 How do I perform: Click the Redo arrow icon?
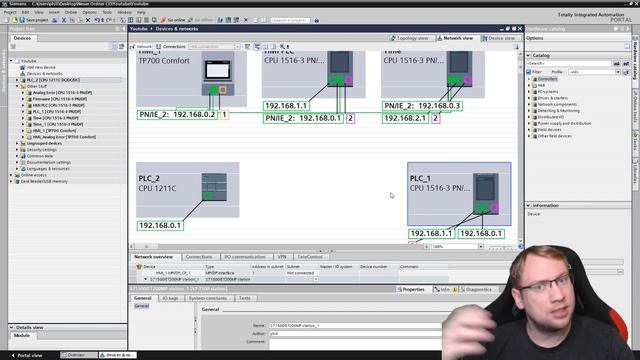click(109, 20)
